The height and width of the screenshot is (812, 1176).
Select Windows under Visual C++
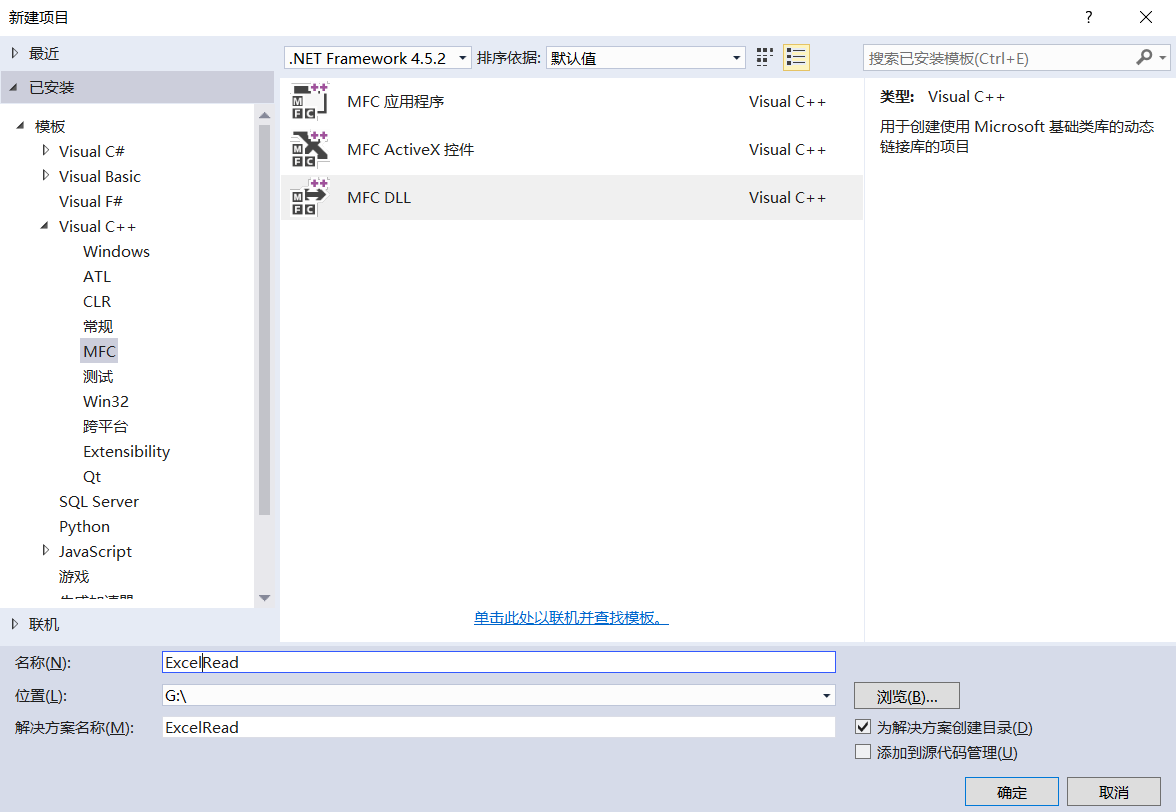[116, 251]
